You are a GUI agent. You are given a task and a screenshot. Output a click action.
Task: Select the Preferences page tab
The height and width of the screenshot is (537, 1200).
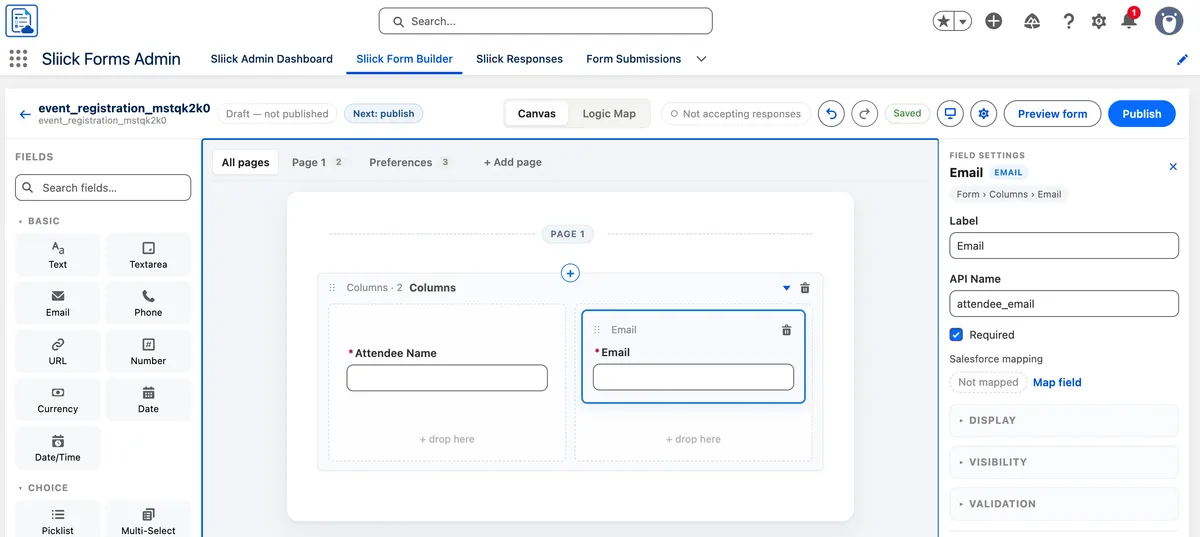pos(410,162)
